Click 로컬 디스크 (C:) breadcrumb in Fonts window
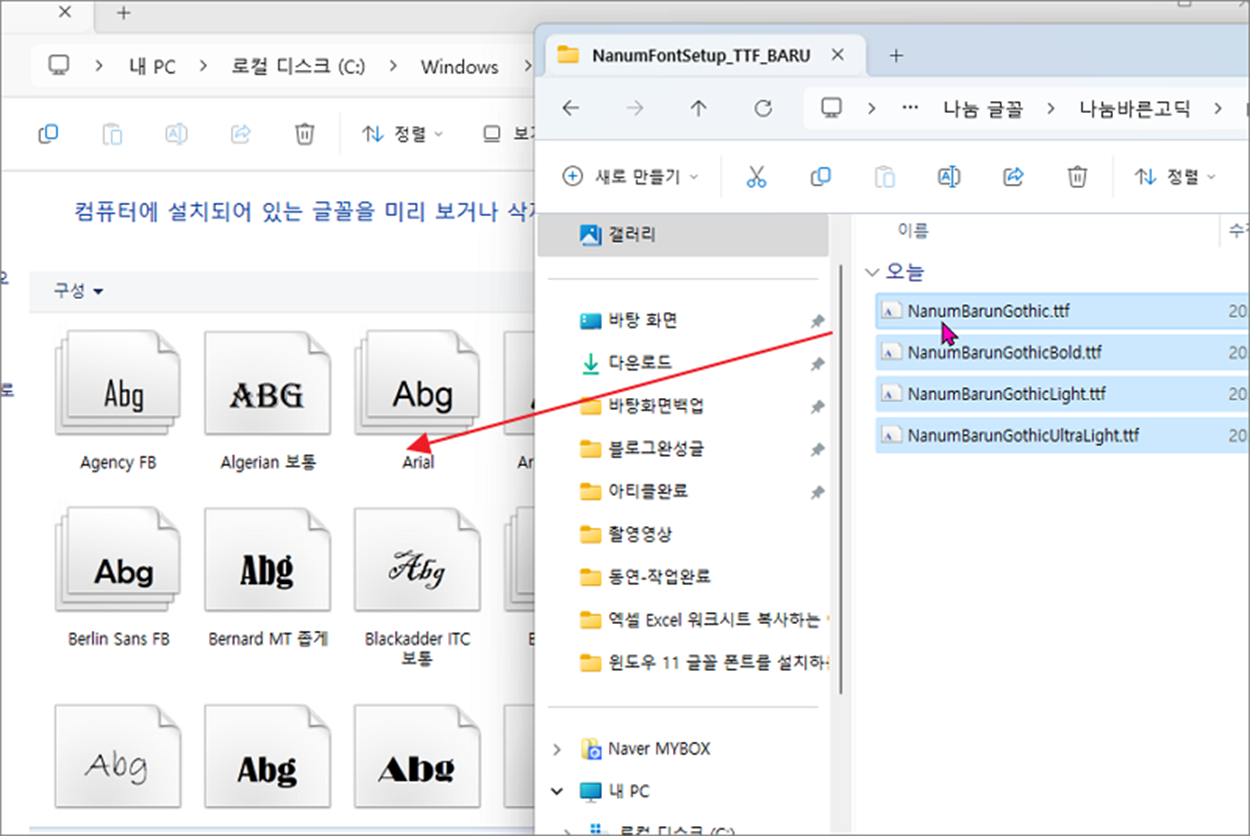 click(x=298, y=67)
